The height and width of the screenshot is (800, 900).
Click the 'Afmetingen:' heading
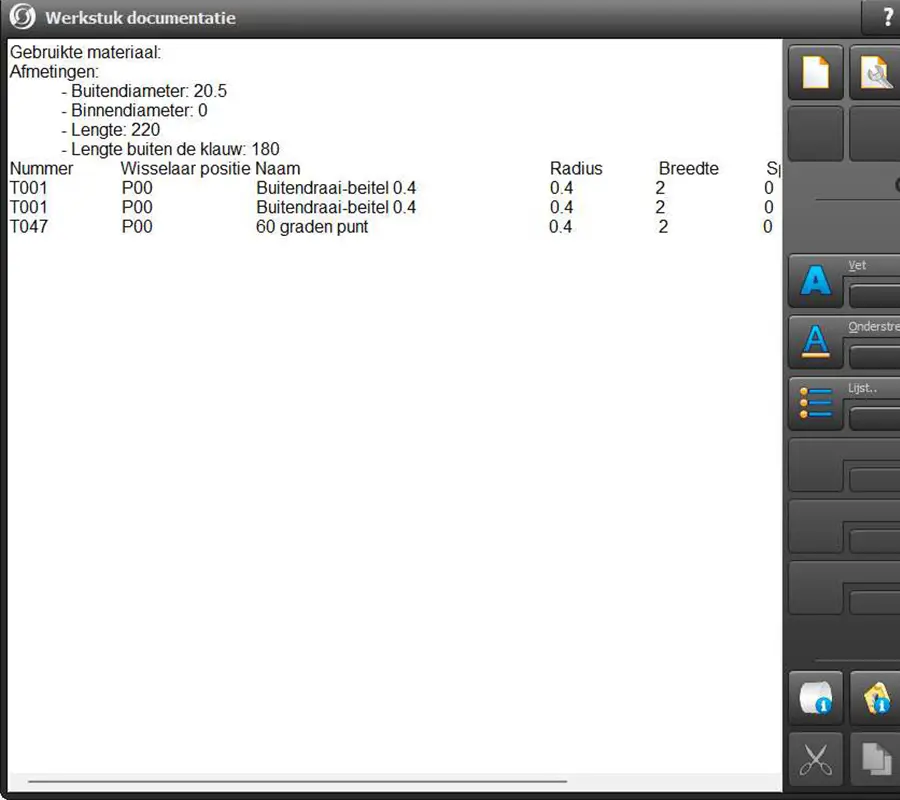point(54,72)
